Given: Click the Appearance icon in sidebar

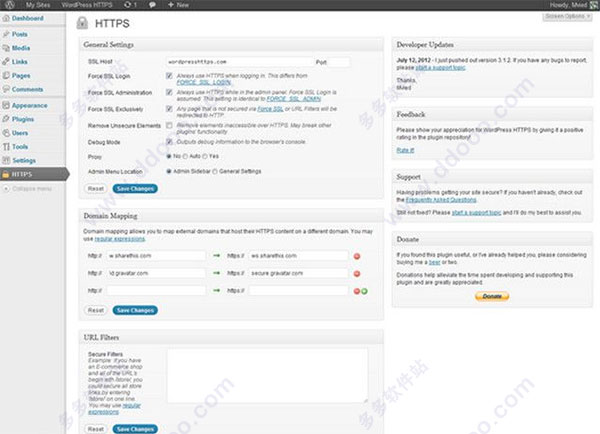Looking at the screenshot, I should (x=6, y=105).
